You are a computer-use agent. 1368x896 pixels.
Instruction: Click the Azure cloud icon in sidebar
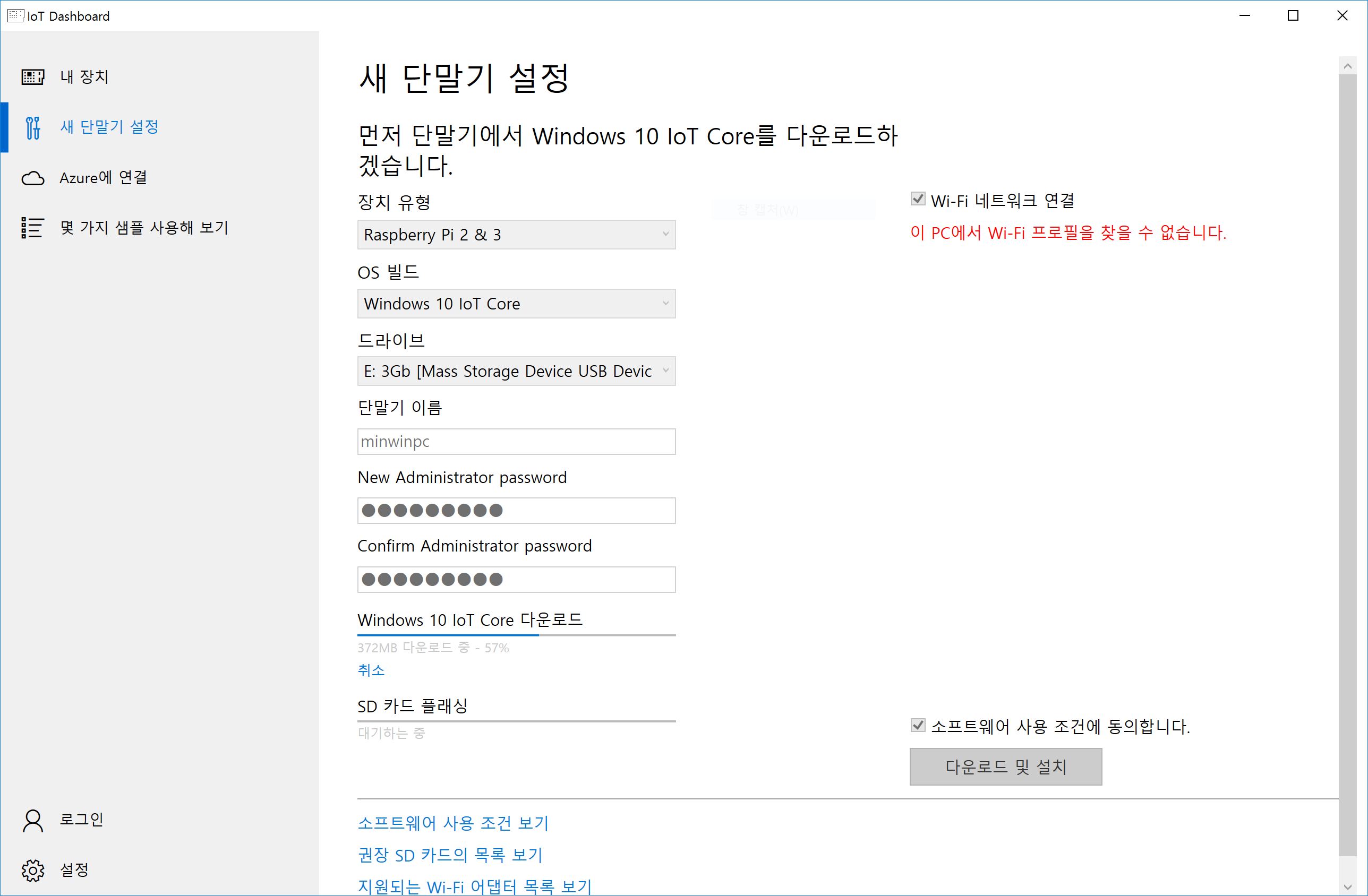(x=33, y=178)
